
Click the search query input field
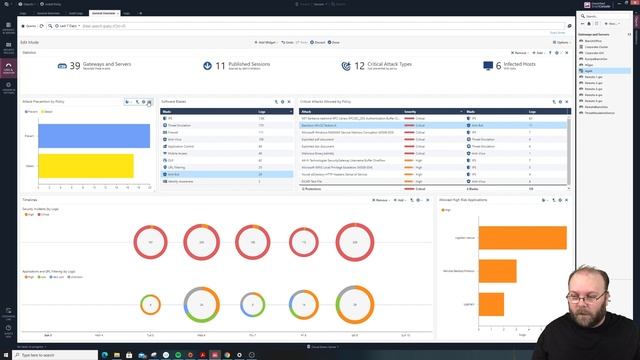322,26
